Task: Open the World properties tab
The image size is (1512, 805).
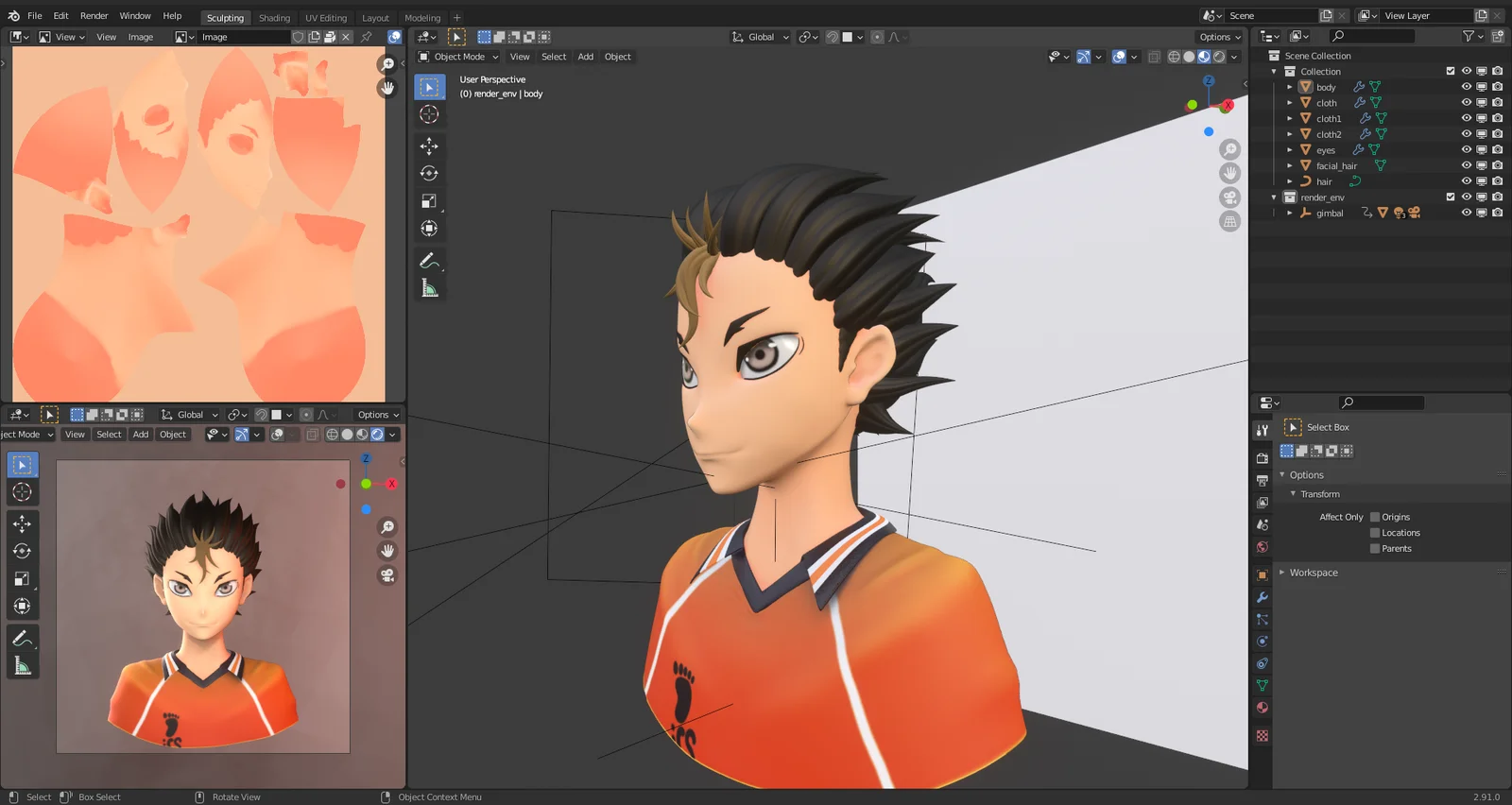Action: click(x=1263, y=547)
